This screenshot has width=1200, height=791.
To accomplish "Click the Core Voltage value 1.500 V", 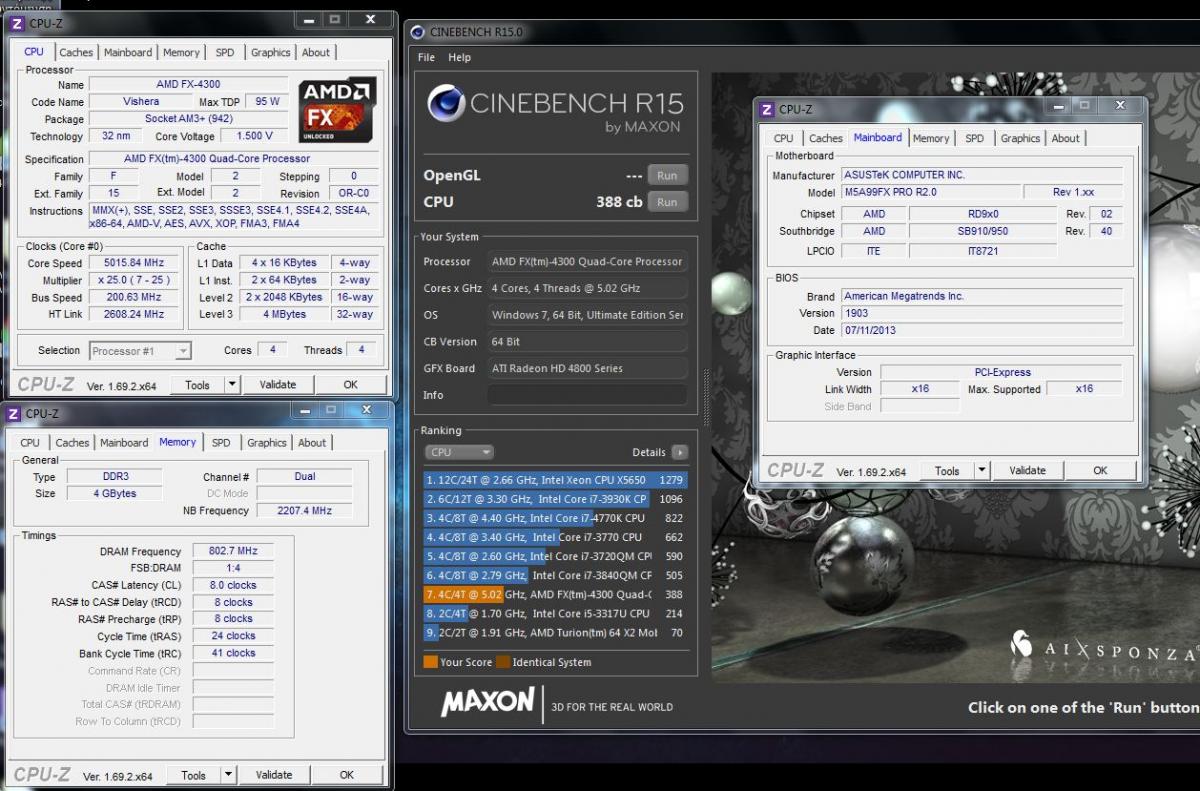I will (x=255, y=136).
